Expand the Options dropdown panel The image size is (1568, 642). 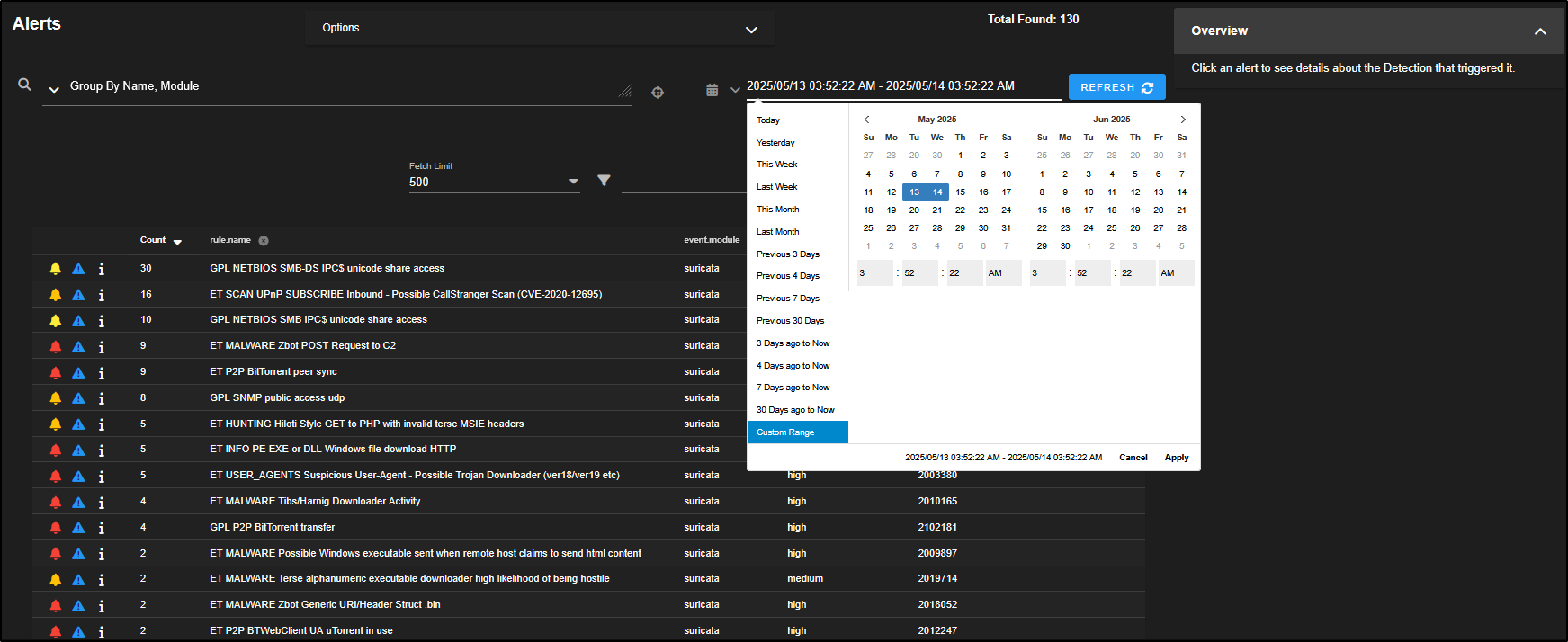pyautogui.click(x=750, y=30)
